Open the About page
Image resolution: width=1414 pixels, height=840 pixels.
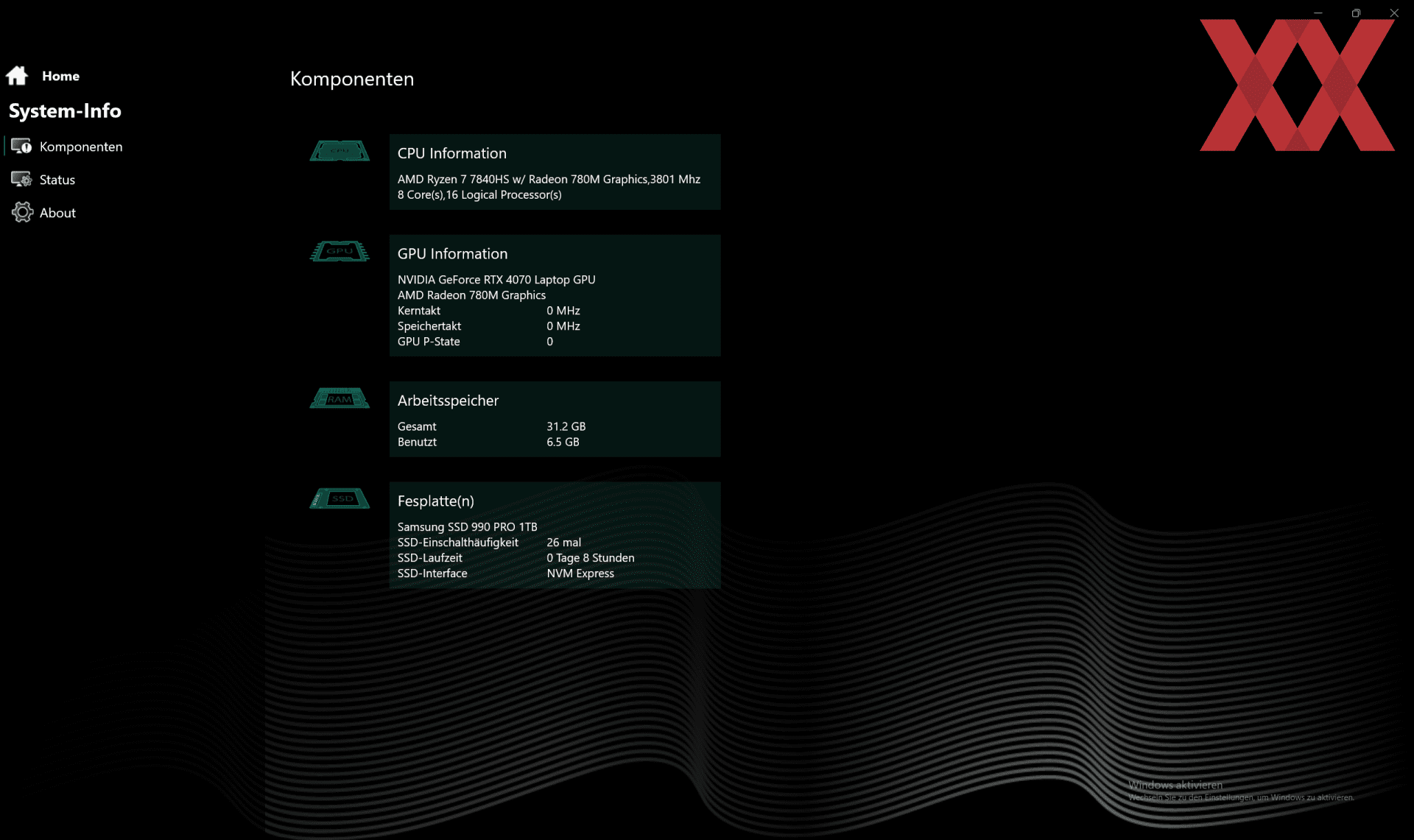(x=57, y=213)
